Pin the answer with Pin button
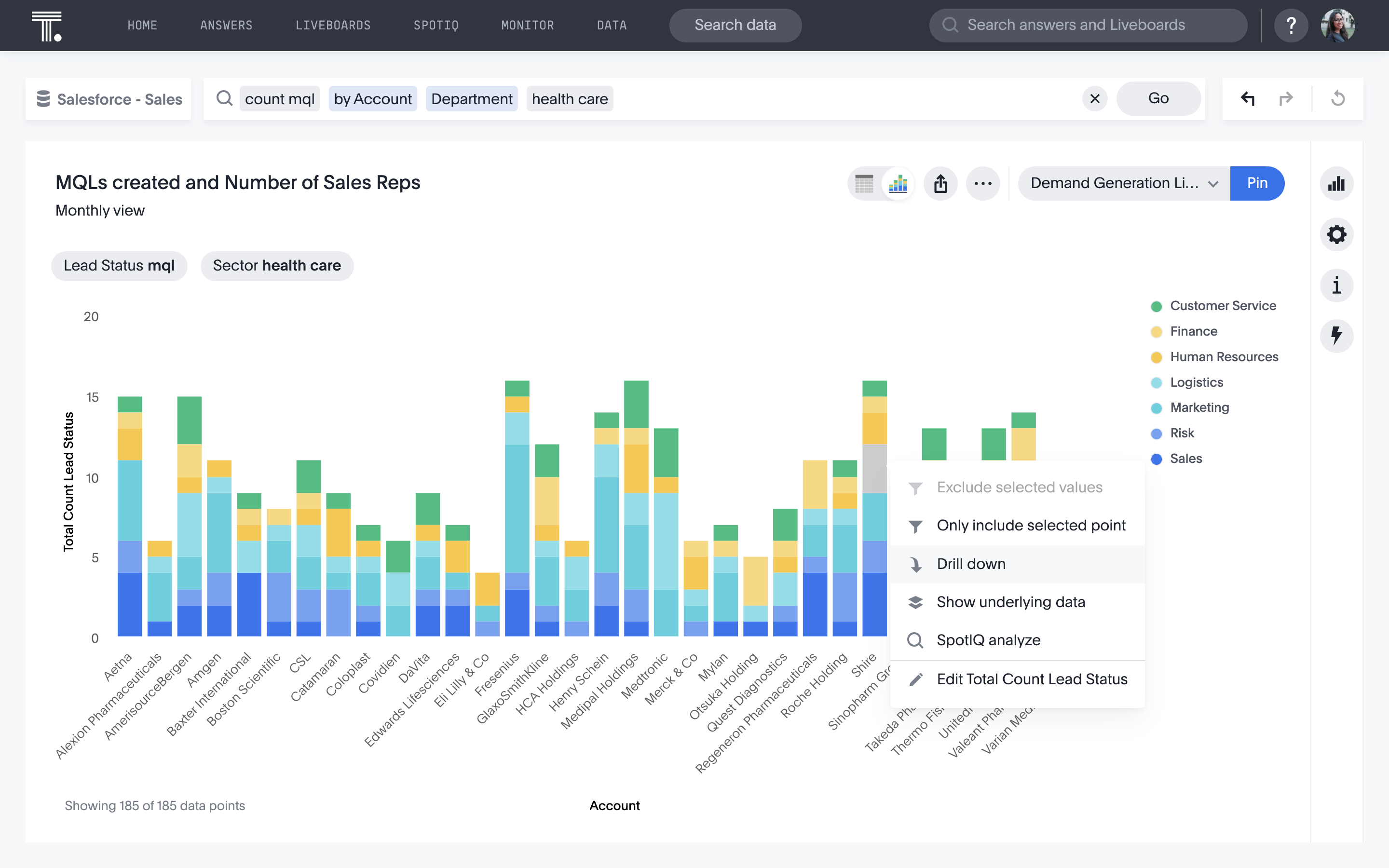The height and width of the screenshot is (868, 1389). pos(1257,184)
